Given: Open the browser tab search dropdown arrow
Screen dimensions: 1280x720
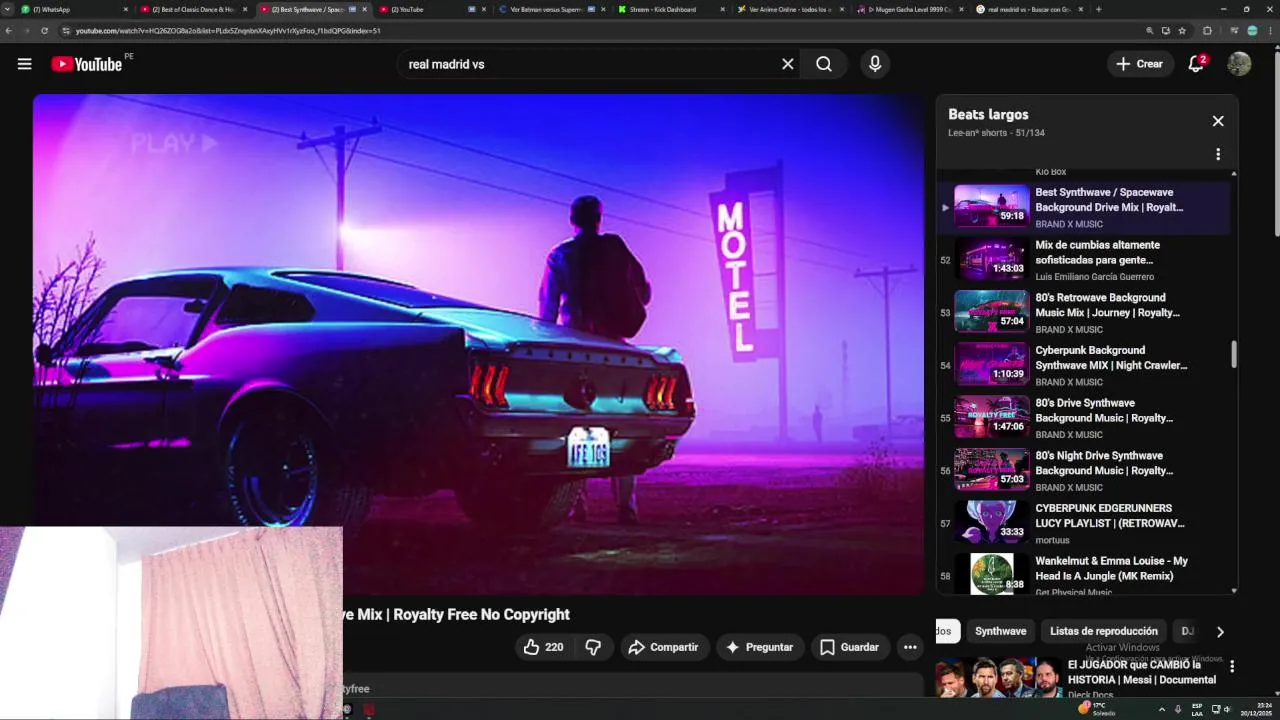Looking at the screenshot, I should pos(9,9).
